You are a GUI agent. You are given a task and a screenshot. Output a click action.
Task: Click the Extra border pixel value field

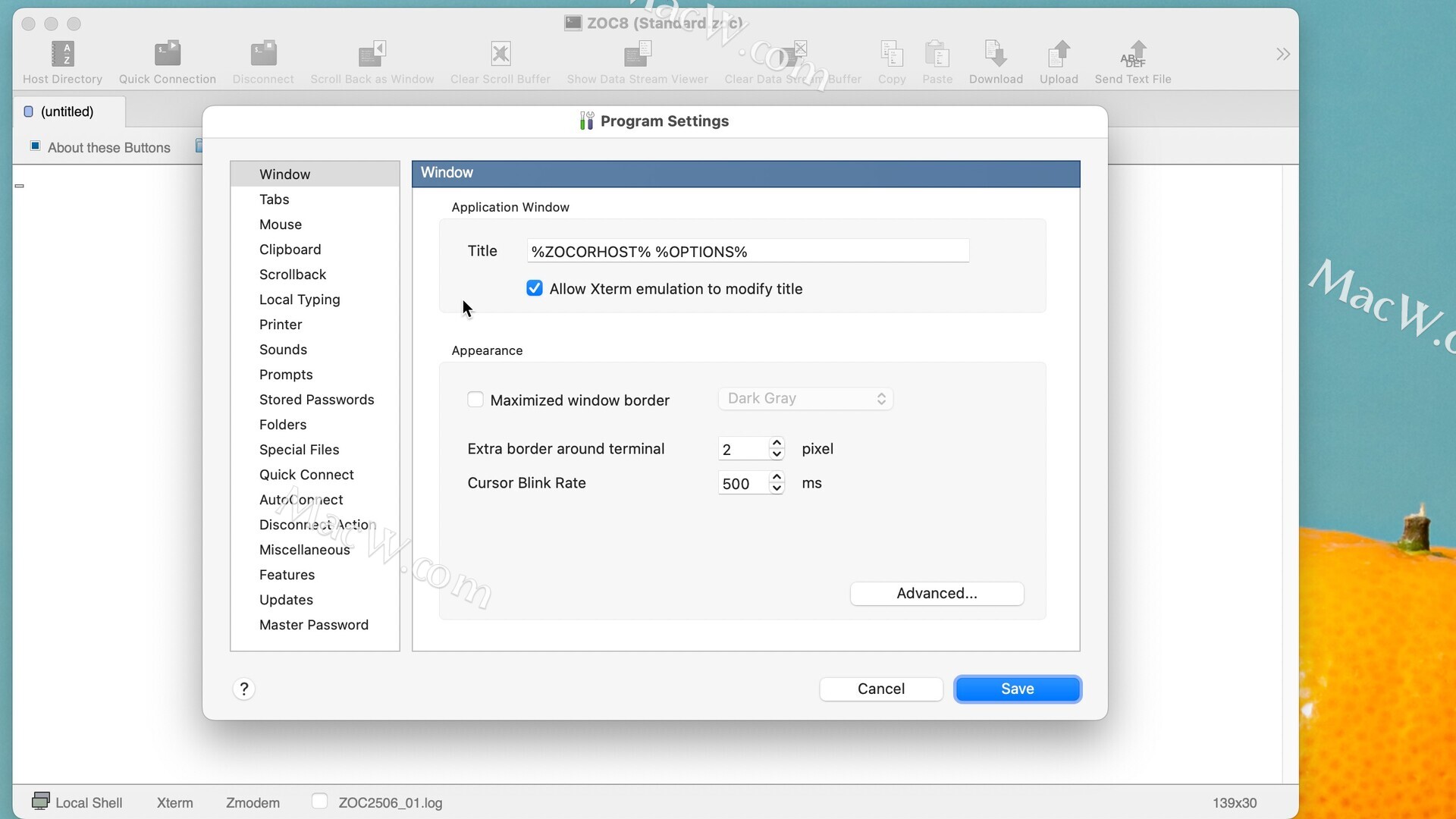point(743,449)
